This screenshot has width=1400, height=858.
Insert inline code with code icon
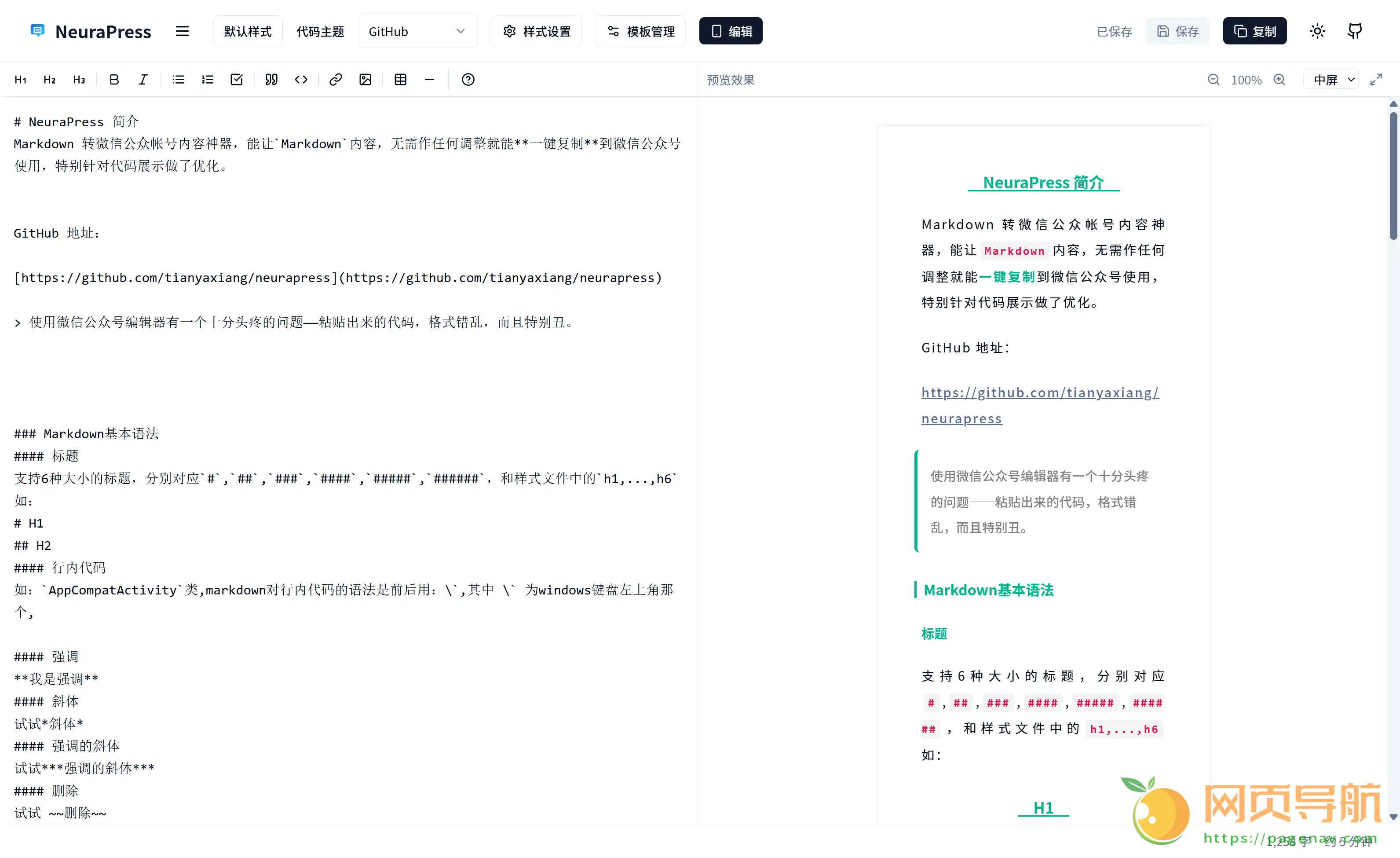pos(301,80)
